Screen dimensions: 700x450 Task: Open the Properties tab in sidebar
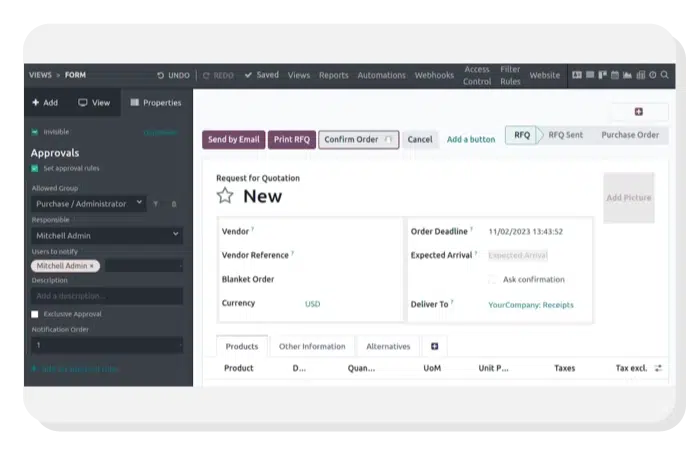[156, 103]
